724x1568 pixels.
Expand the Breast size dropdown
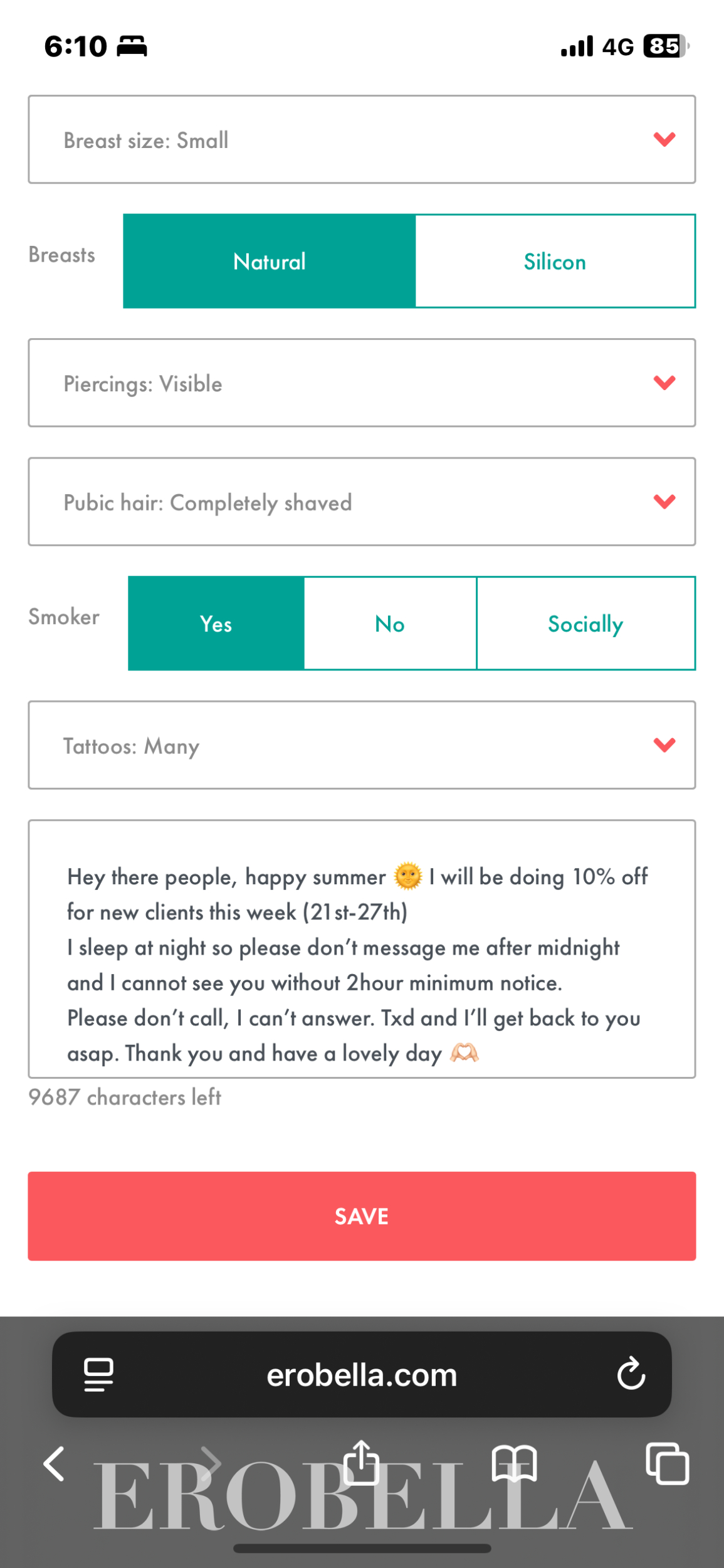pos(362,140)
